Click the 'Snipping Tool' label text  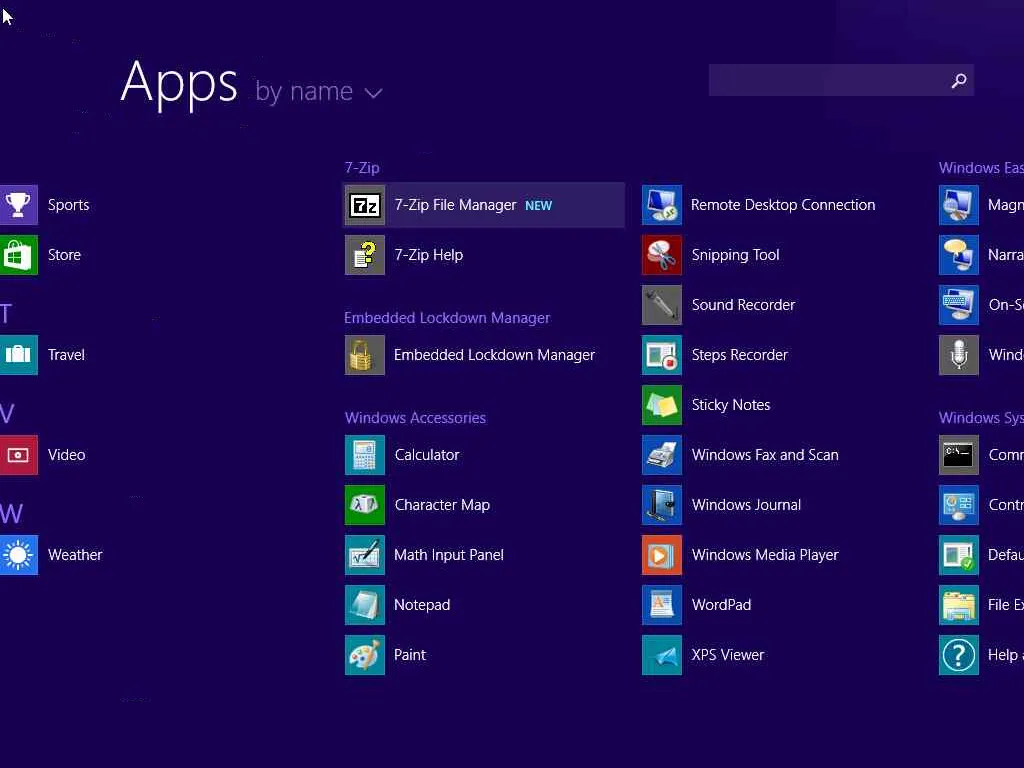coord(735,255)
